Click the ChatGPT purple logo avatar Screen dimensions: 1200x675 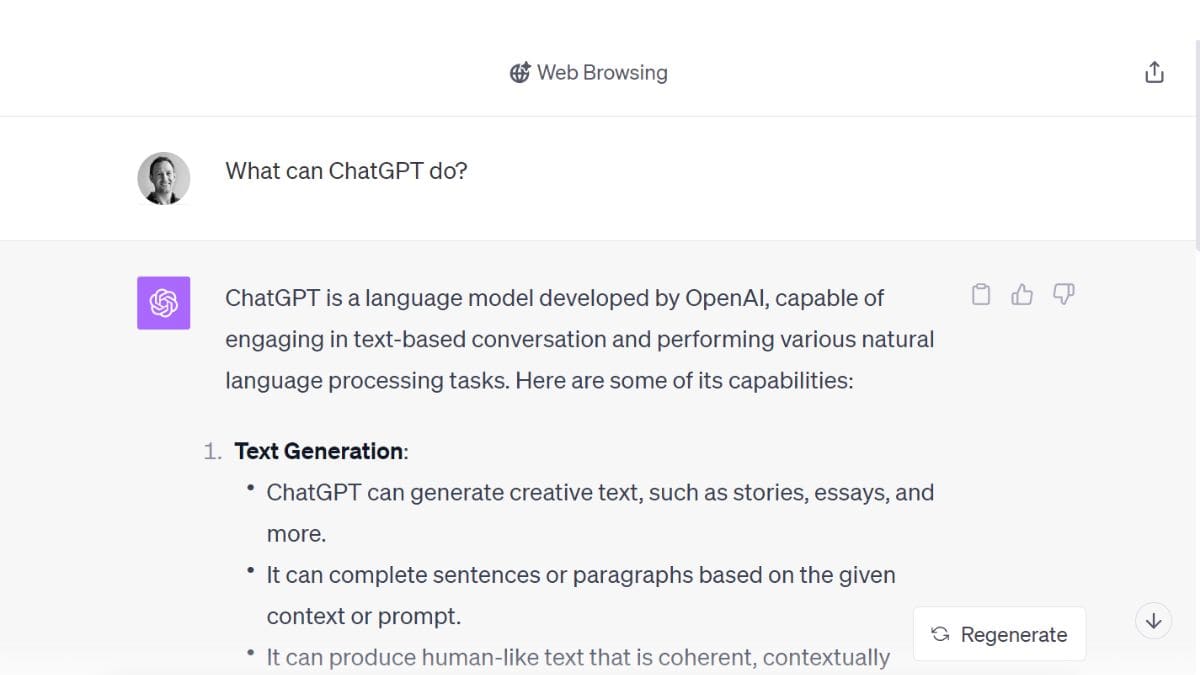[x=163, y=302]
